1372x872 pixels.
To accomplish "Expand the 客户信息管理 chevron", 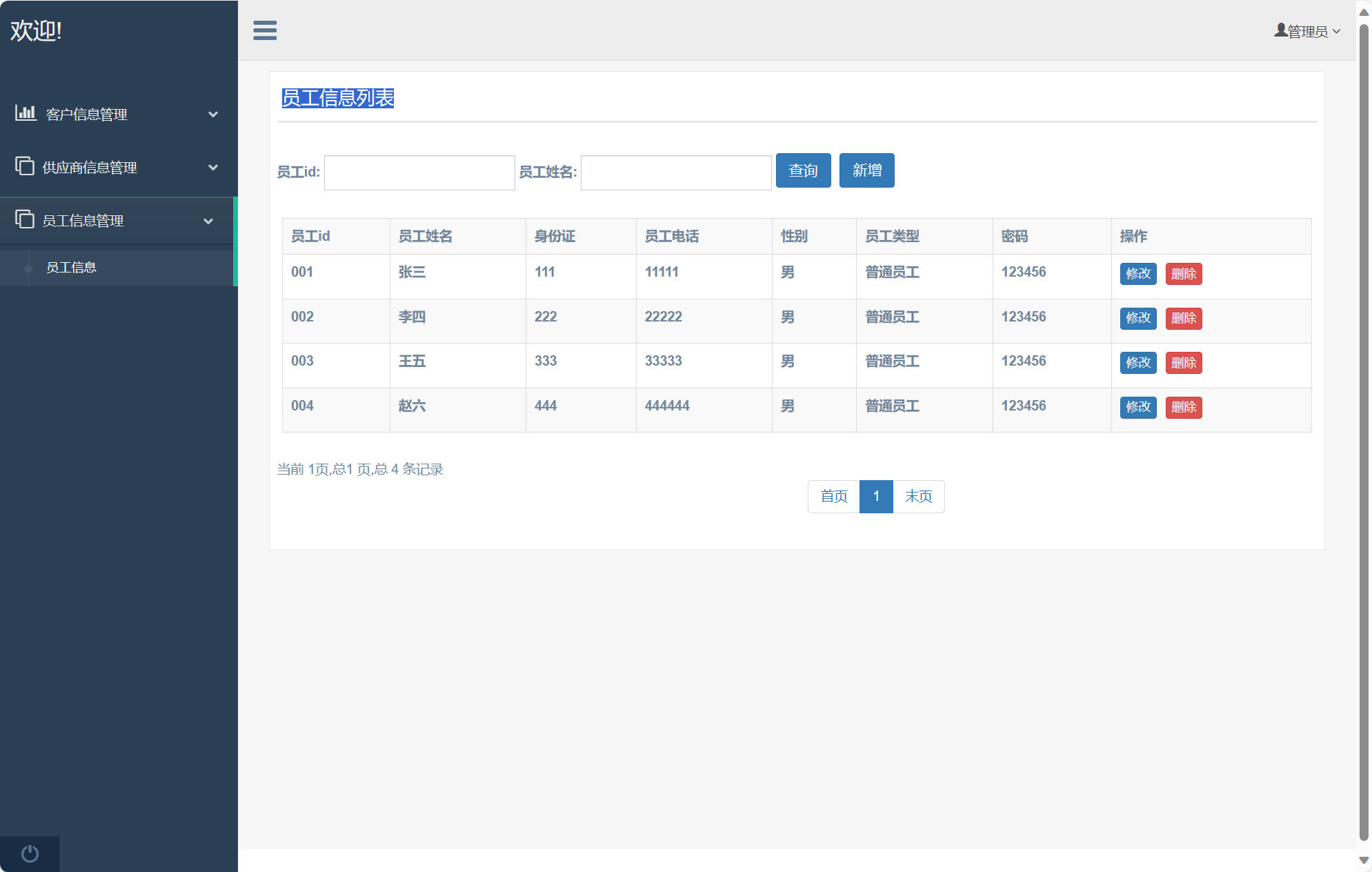I will pyautogui.click(x=213, y=115).
